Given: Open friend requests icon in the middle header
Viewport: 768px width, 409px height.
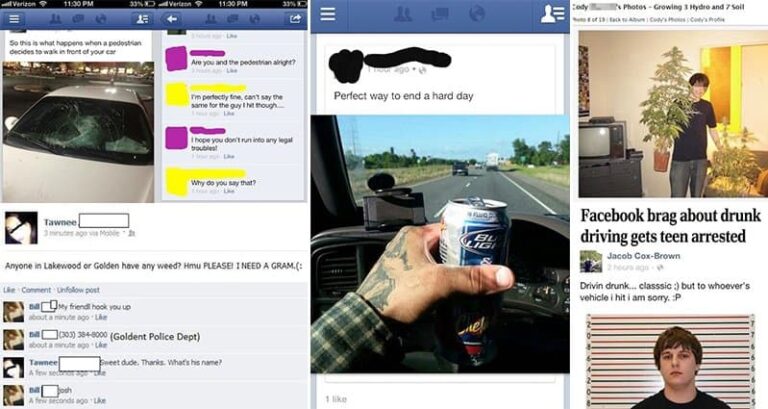Looking at the screenshot, I should click(x=403, y=14).
